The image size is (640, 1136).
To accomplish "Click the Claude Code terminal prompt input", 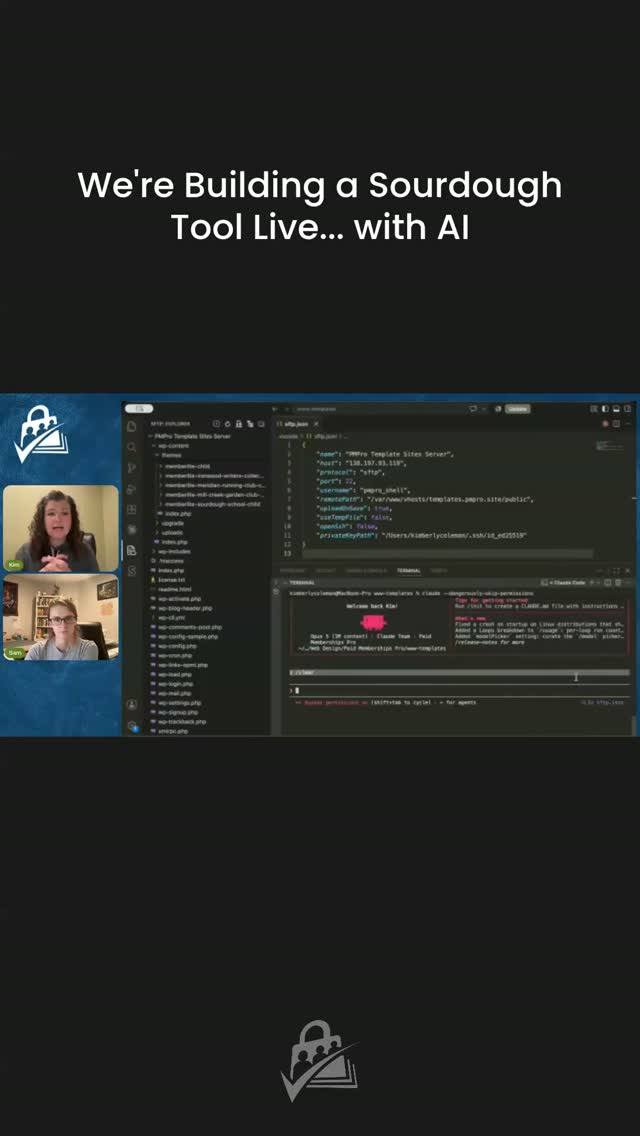I will [x=458, y=690].
